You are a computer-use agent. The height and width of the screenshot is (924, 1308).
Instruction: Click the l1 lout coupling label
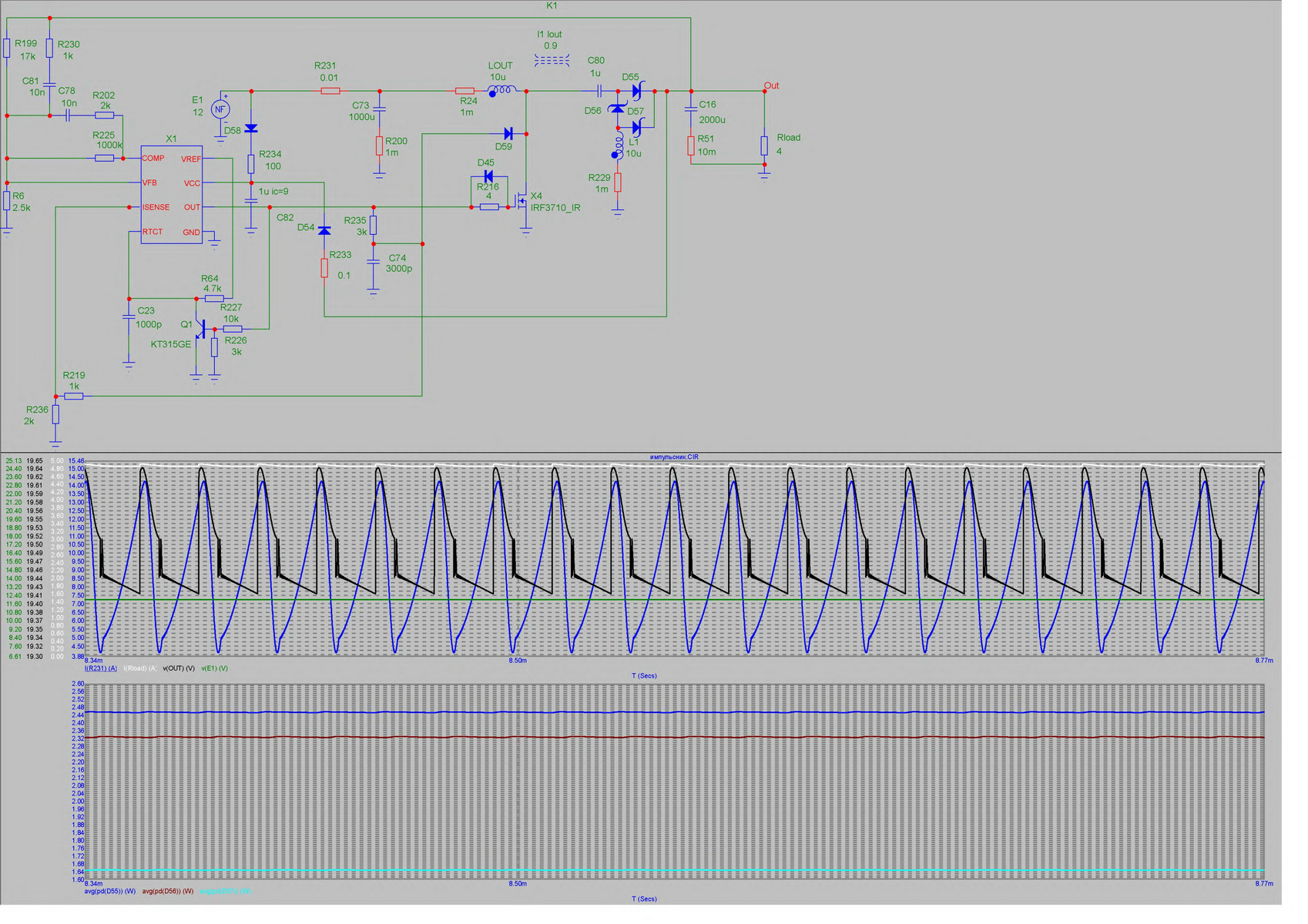[x=549, y=35]
